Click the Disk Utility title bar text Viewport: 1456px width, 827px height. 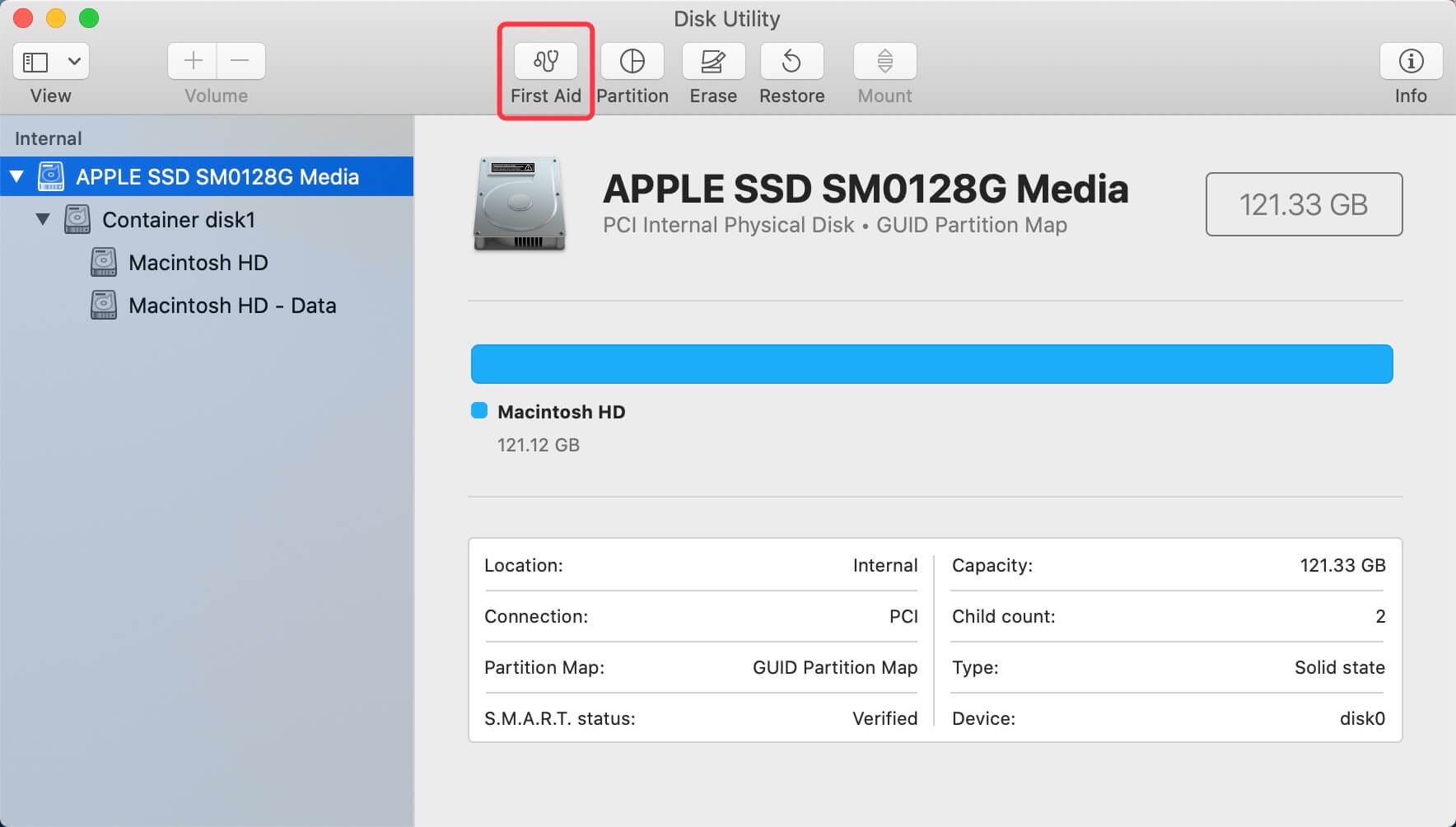726,18
